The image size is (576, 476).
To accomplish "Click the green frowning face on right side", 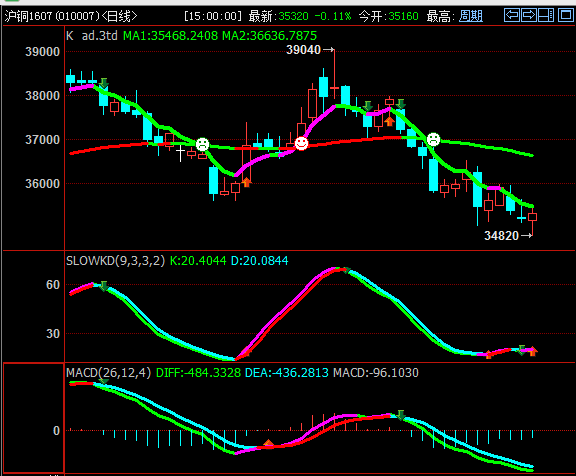I will pos(433,140).
